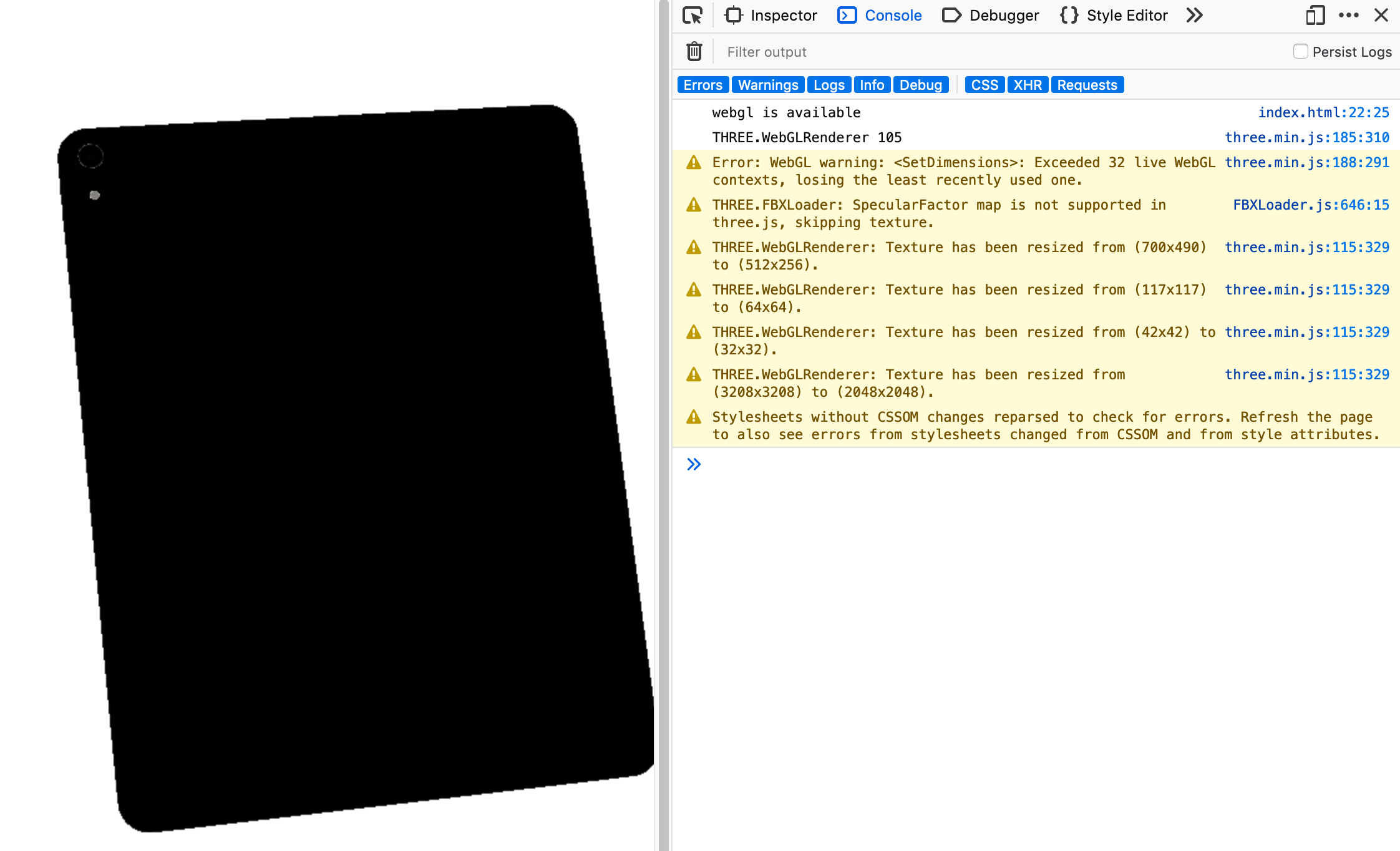Clear console output with trash icon
1400x851 pixels.
click(694, 52)
